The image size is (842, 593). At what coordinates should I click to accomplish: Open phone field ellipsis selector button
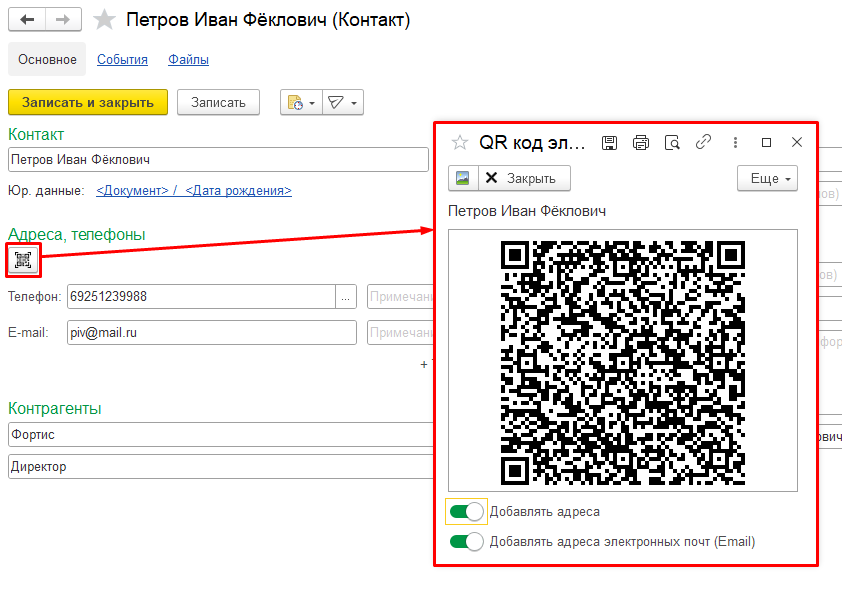[x=346, y=296]
